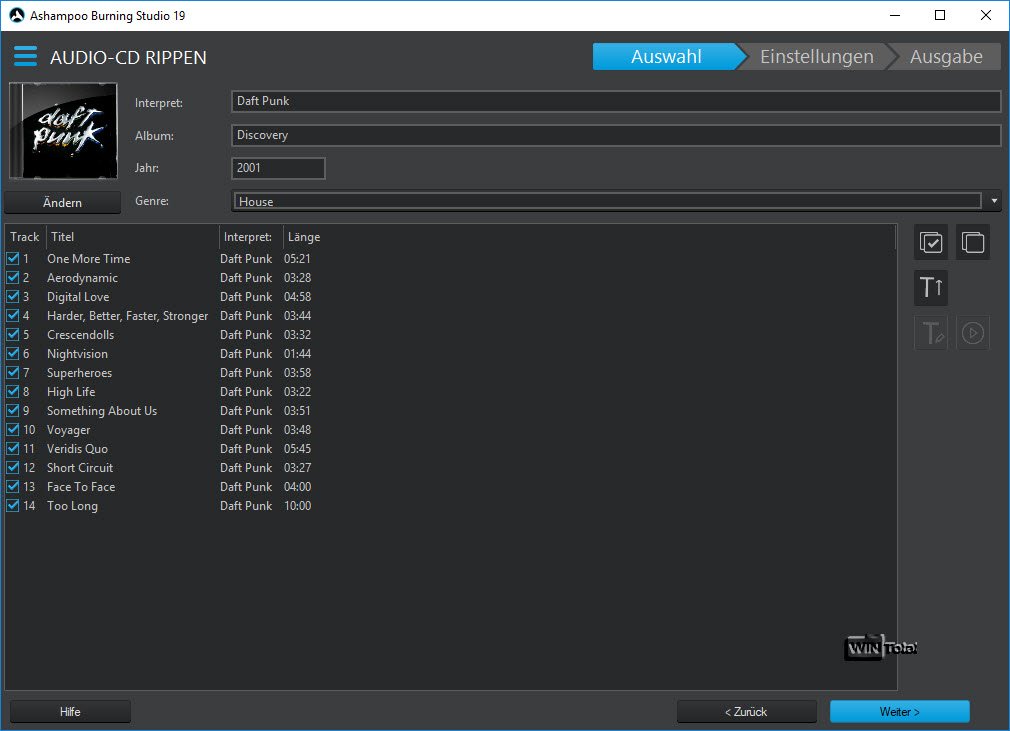This screenshot has width=1010, height=731.
Task: Toggle checkbox for Harder, Better, Faster, Stronger
Action: point(13,316)
